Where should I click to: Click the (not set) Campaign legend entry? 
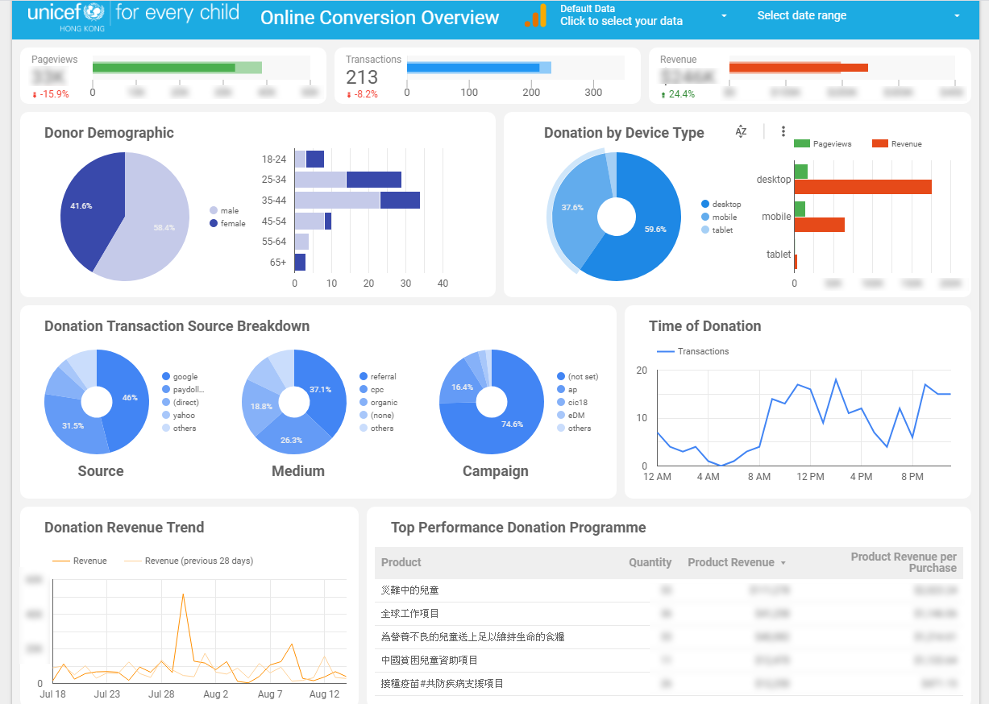pos(578,376)
